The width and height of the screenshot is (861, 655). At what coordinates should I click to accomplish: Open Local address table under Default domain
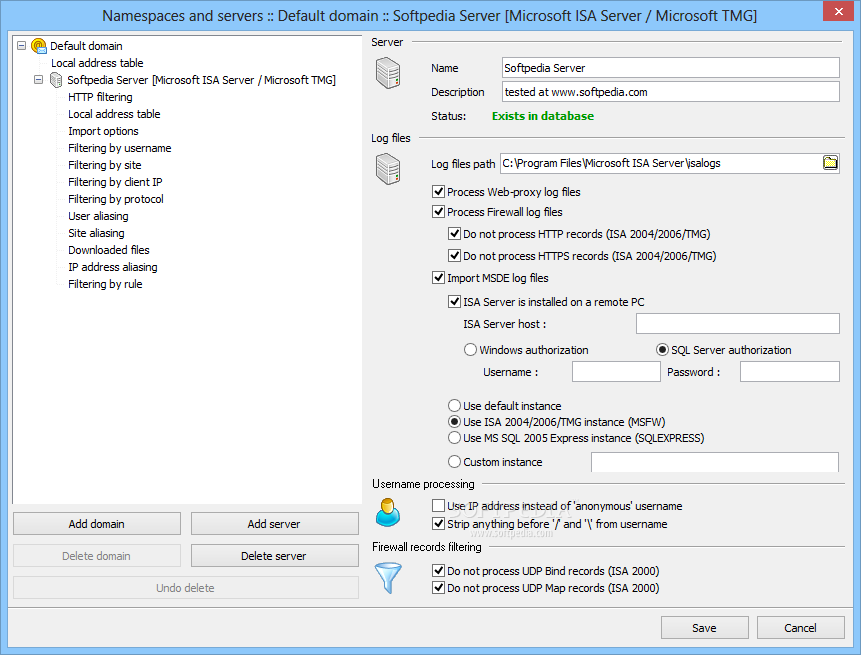click(97, 63)
